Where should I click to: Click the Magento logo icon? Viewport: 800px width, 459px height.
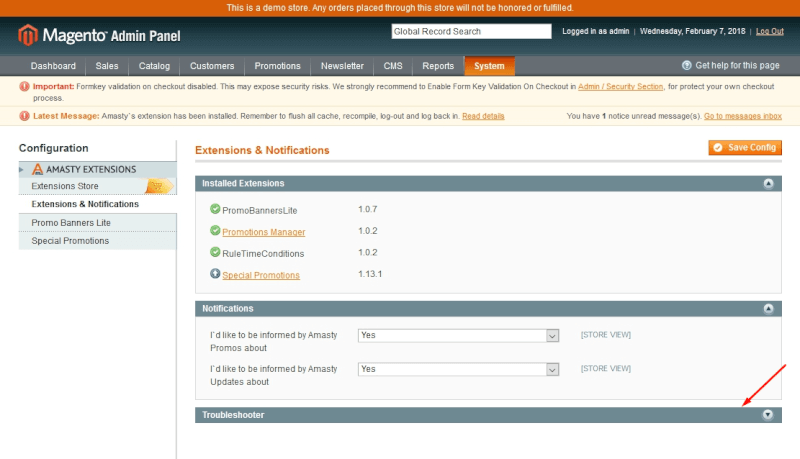coord(28,35)
